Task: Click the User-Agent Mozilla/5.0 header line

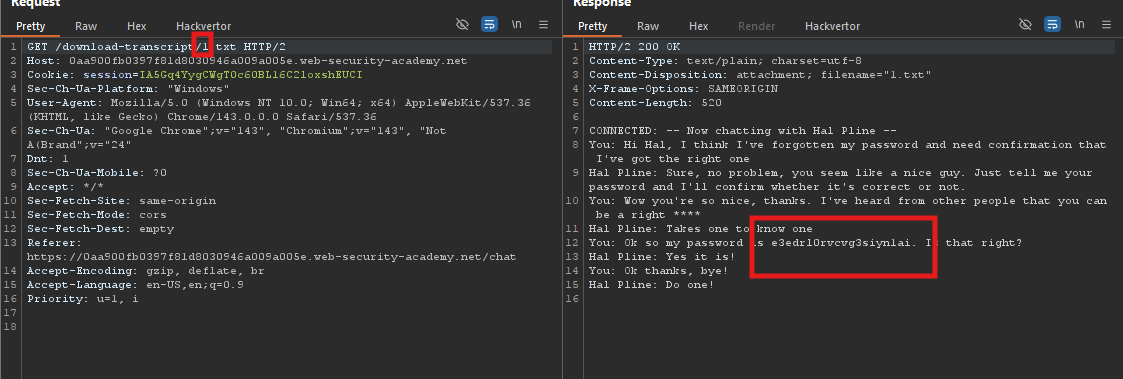Action: point(279,110)
